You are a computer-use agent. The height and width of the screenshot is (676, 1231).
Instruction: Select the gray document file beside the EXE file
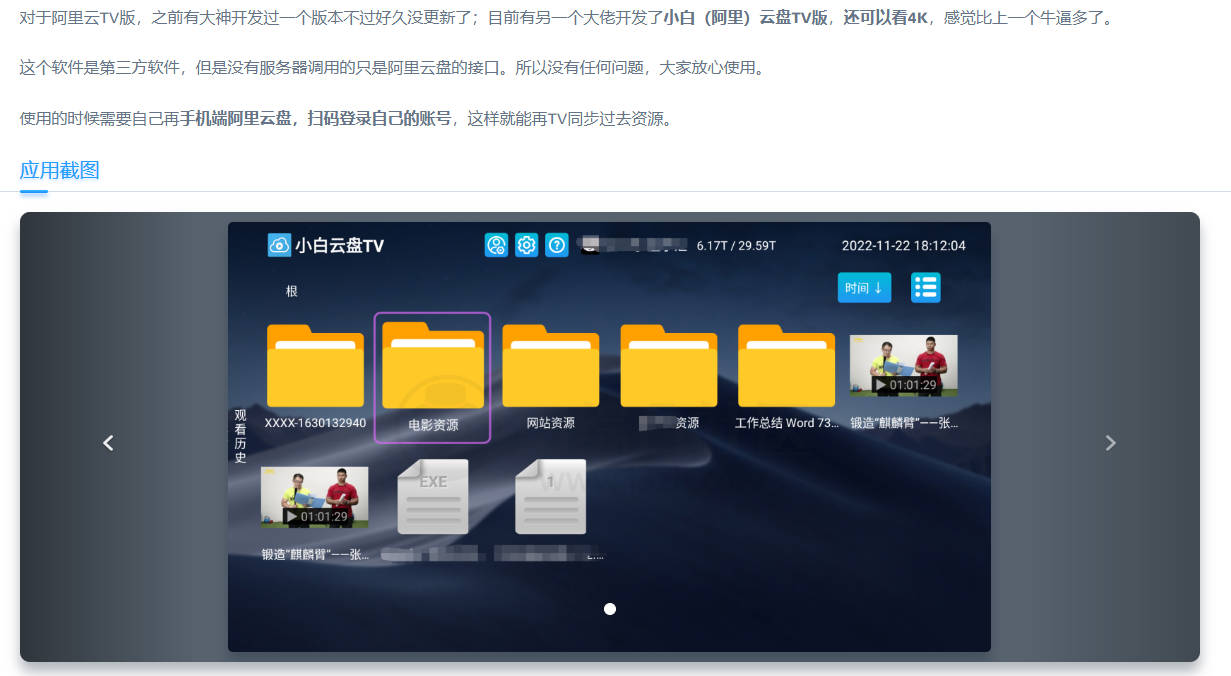click(x=550, y=497)
